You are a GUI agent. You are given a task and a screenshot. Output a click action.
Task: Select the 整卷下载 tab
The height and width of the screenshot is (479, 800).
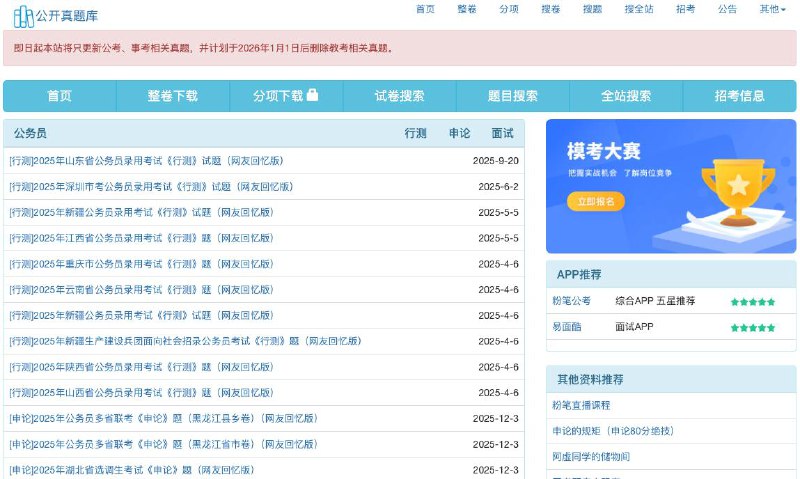pos(173,96)
